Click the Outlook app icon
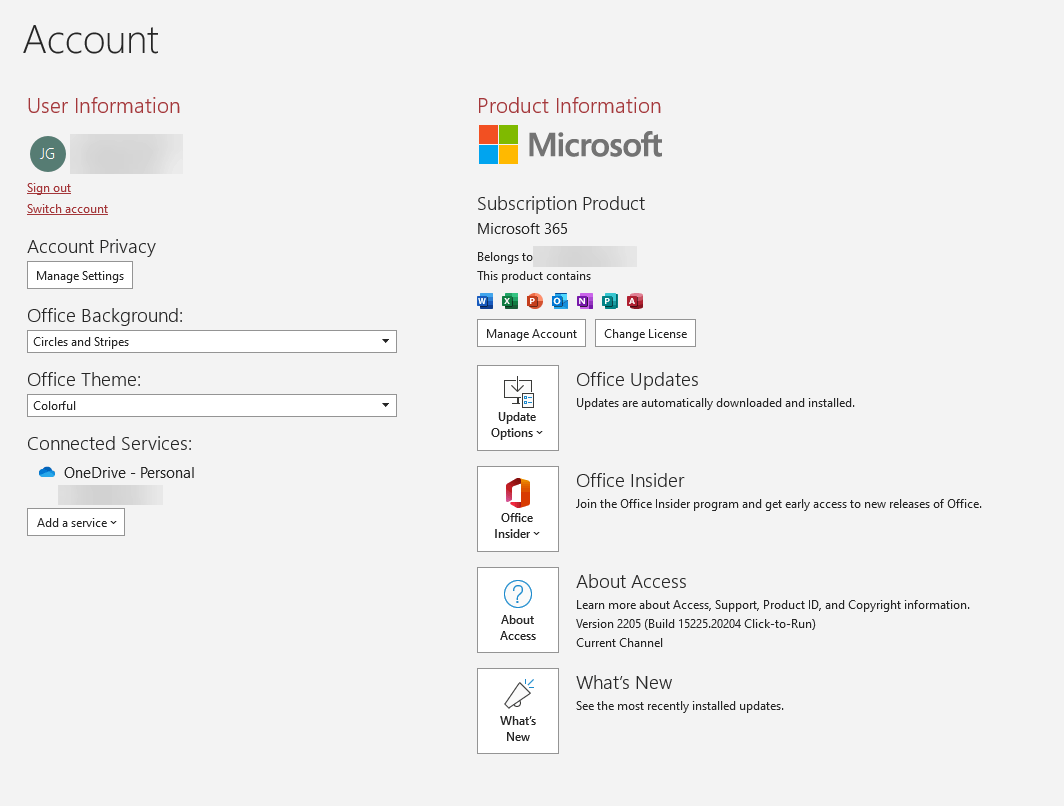Image resolution: width=1064 pixels, height=806 pixels. 559,301
